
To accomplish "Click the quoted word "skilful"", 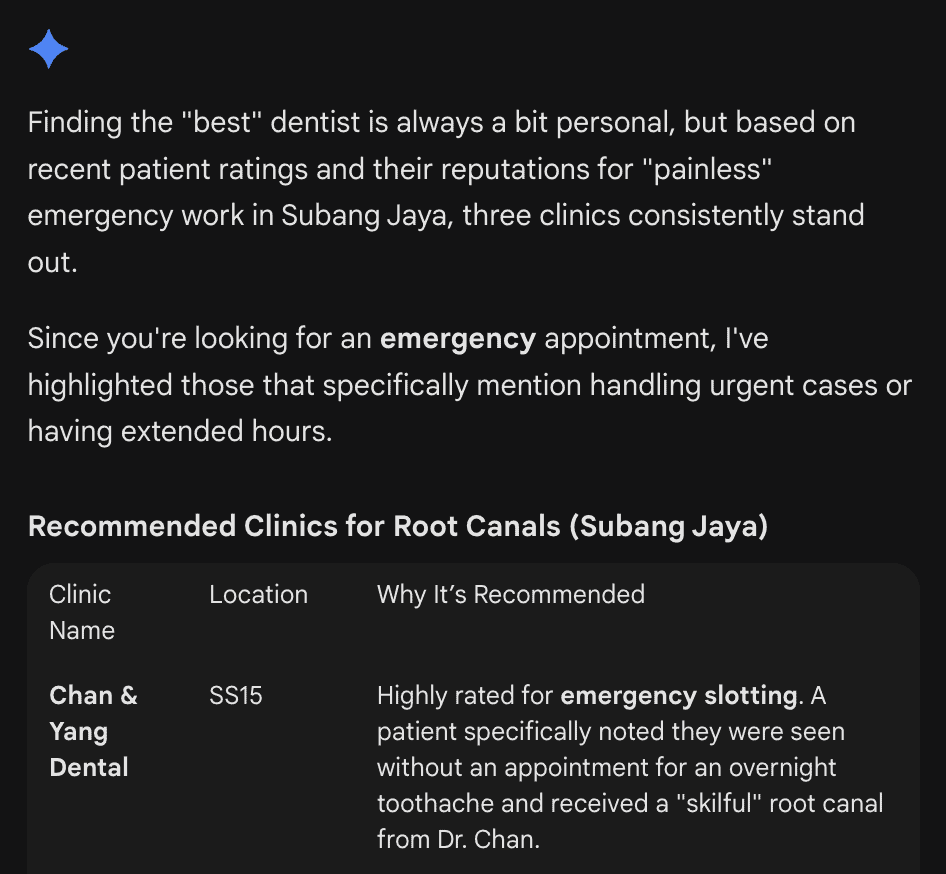I will (722, 803).
